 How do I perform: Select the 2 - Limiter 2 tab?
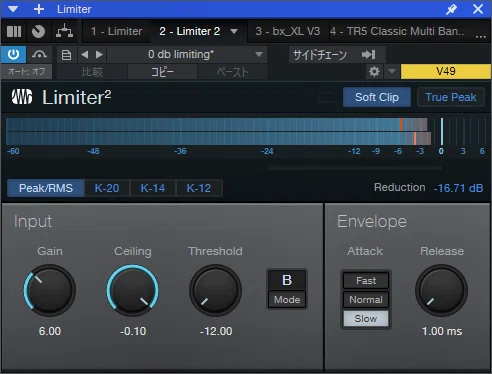[190, 31]
